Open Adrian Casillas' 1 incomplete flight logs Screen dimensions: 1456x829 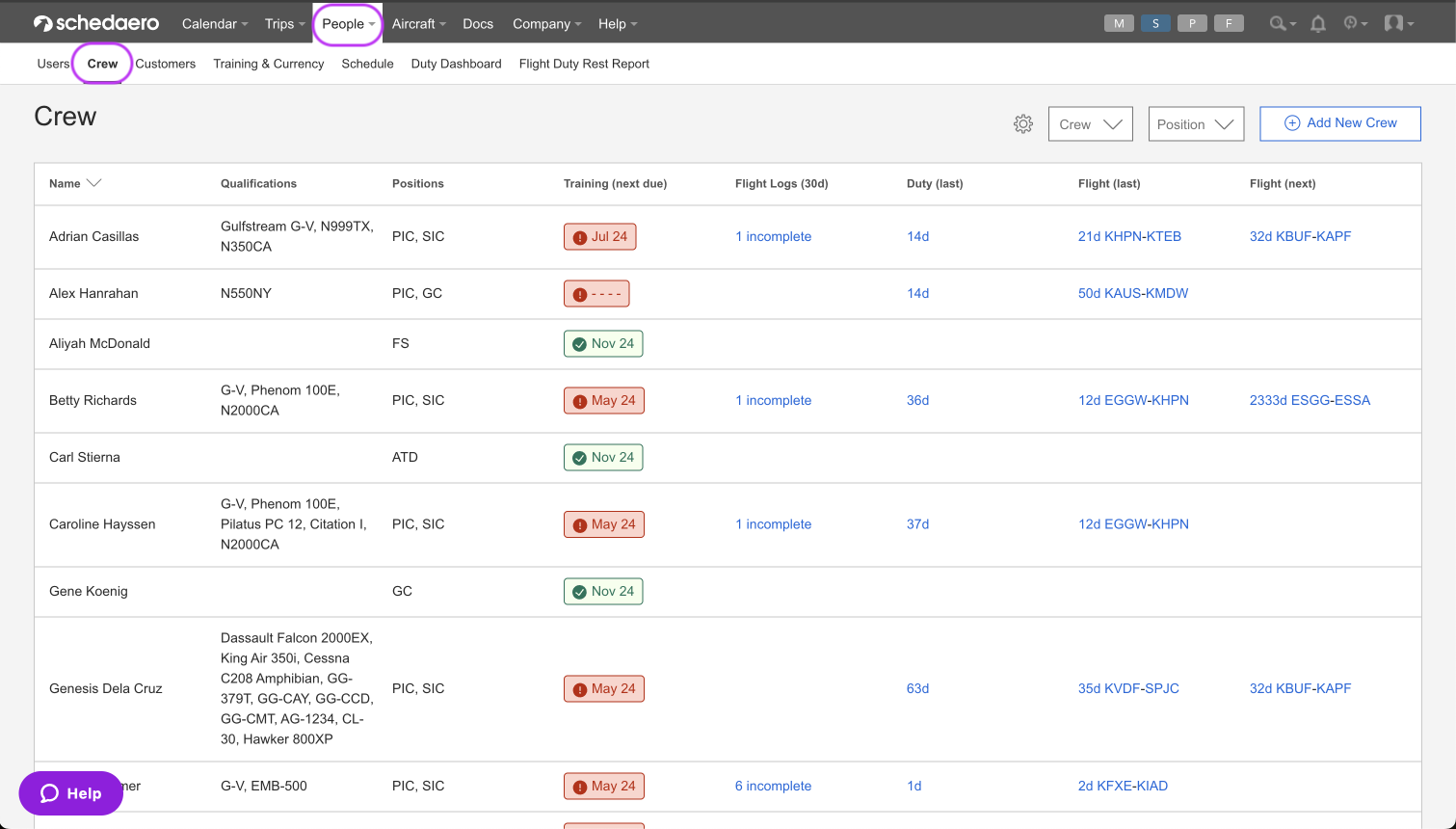tap(773, 236)
